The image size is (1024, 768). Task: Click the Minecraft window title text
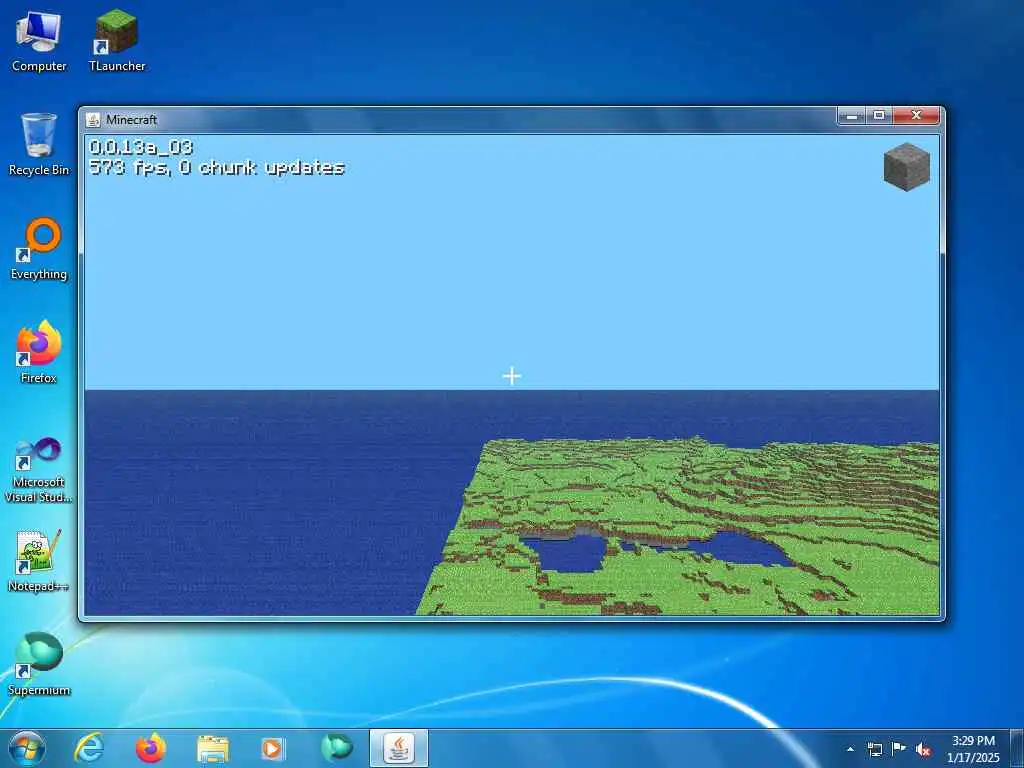coord(131,120)
